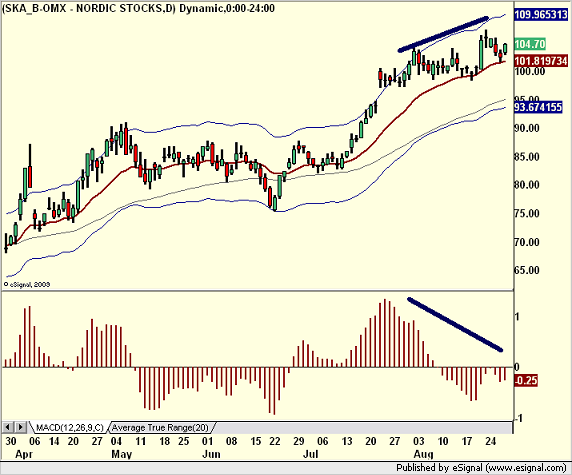
Task: Click the date label 22 under June
Action: tap(274, 441)
